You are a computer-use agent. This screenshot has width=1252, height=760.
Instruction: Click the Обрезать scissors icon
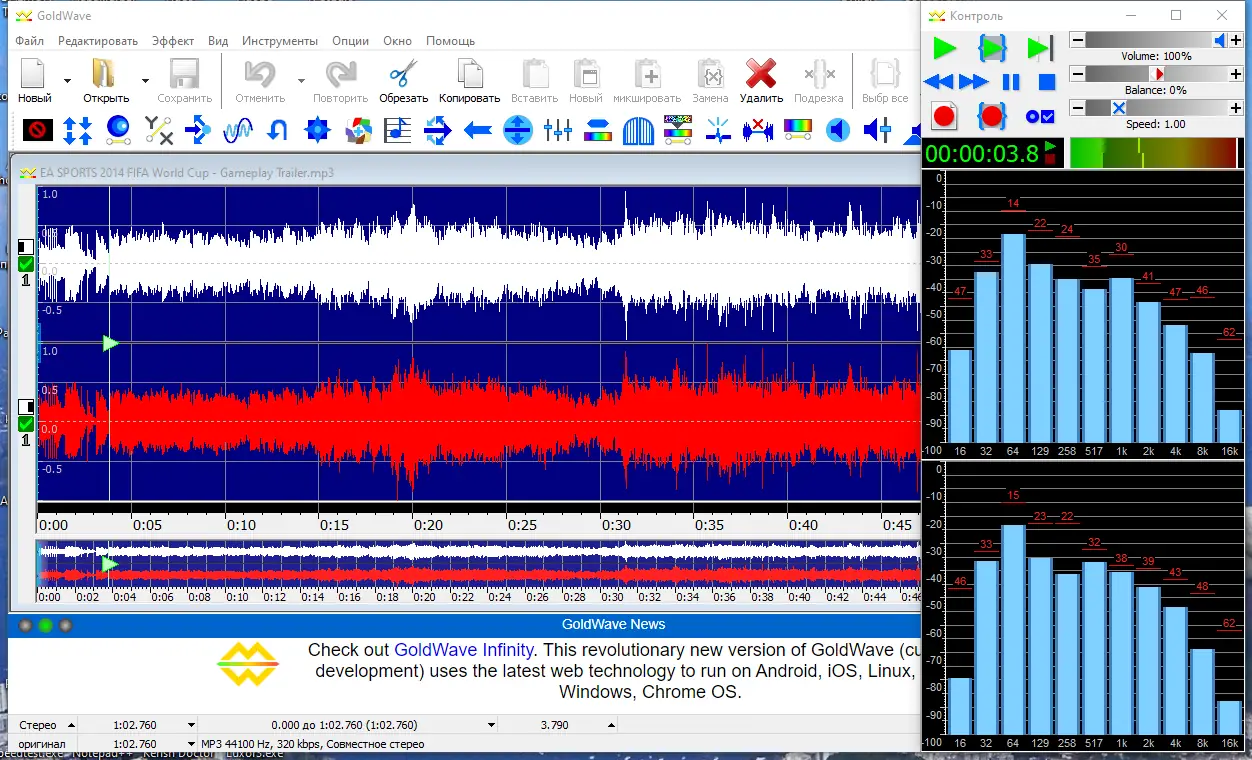(403, 75)
